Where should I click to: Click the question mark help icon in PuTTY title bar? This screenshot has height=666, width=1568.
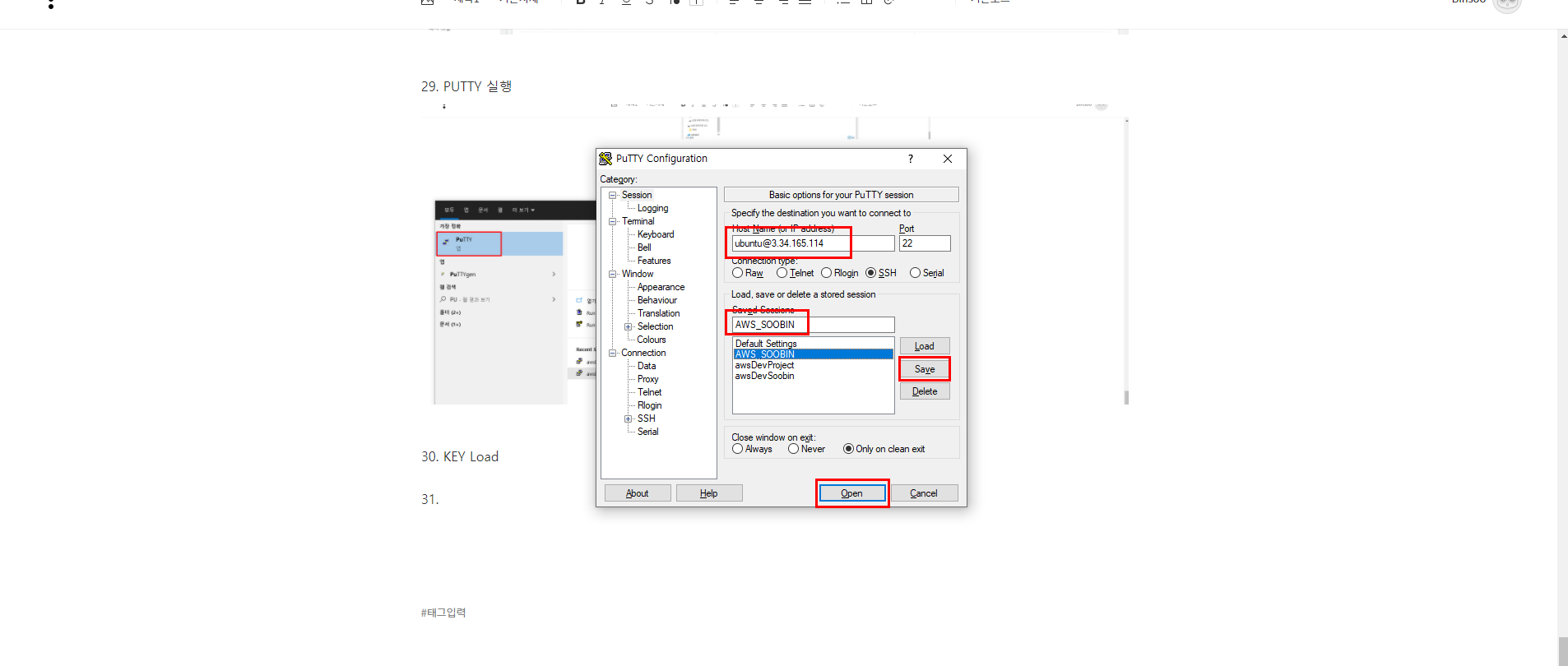(x=910, y=159)
